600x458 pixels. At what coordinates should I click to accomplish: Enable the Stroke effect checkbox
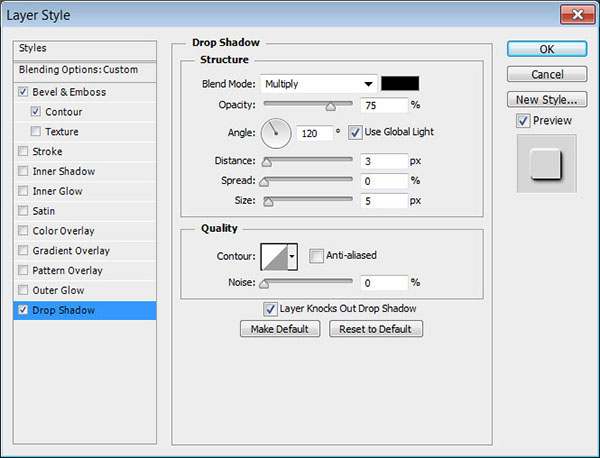[23, 152]
